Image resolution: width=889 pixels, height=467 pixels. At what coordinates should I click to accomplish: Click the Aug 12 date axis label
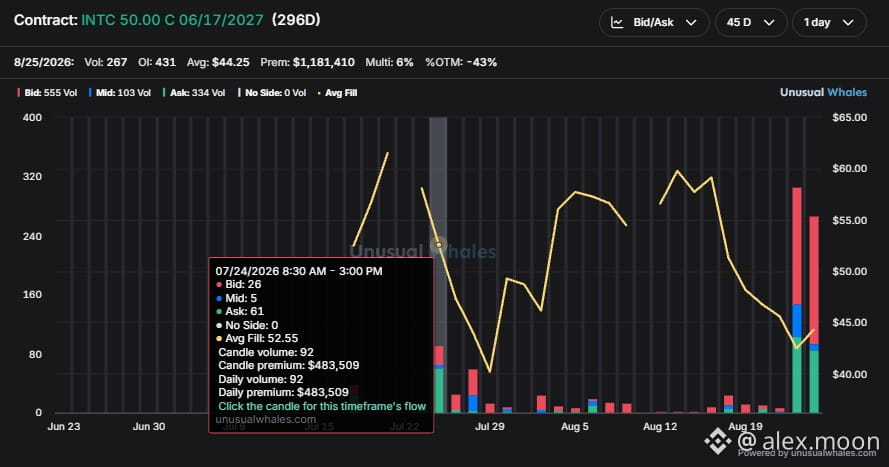pyautogui.click(x=660, y=426)
